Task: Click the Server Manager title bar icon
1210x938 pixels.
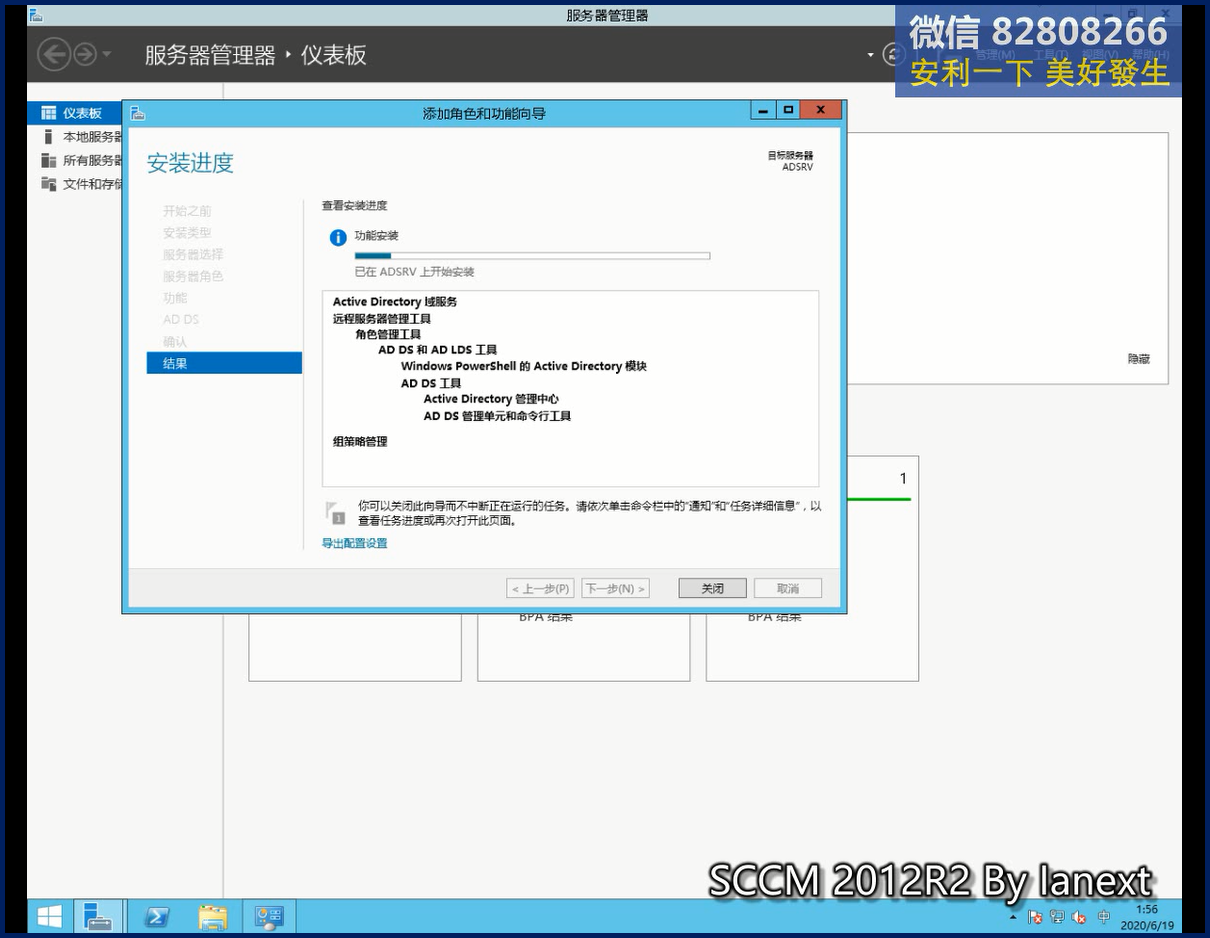Action: click(36, 15)
